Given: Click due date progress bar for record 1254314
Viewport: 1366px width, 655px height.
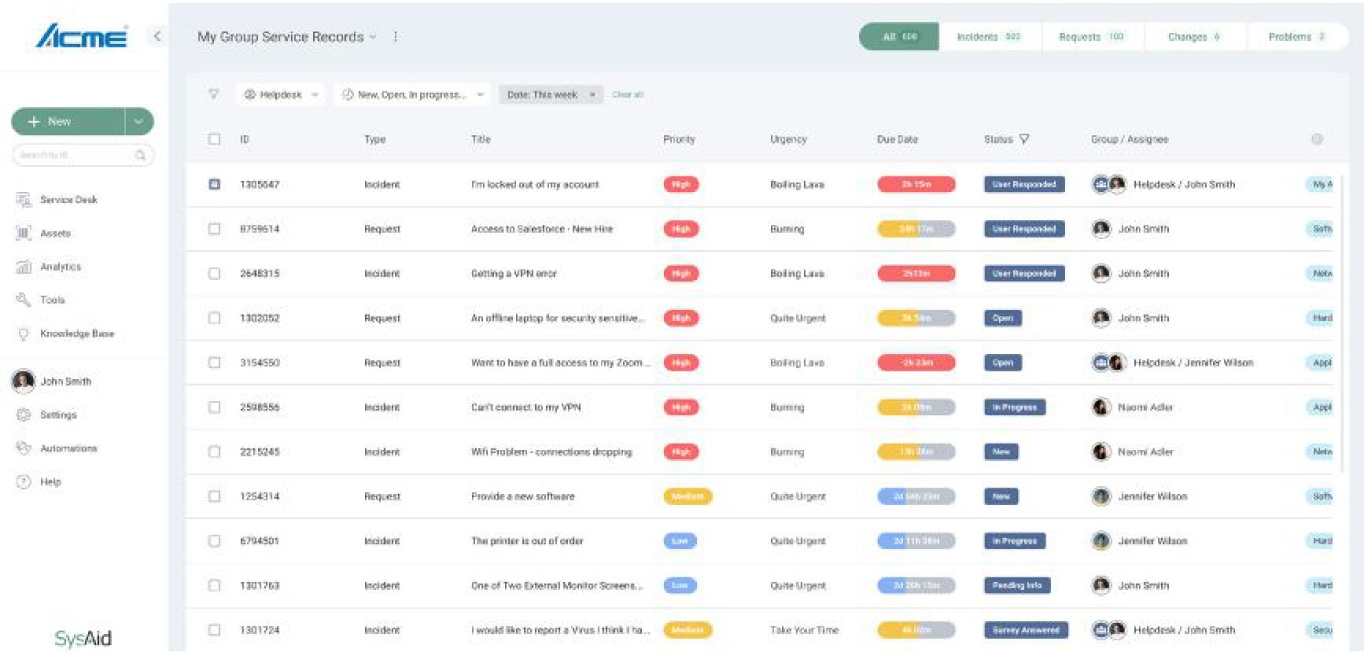Looking at the screenshot, I should [x=916, y=496].
